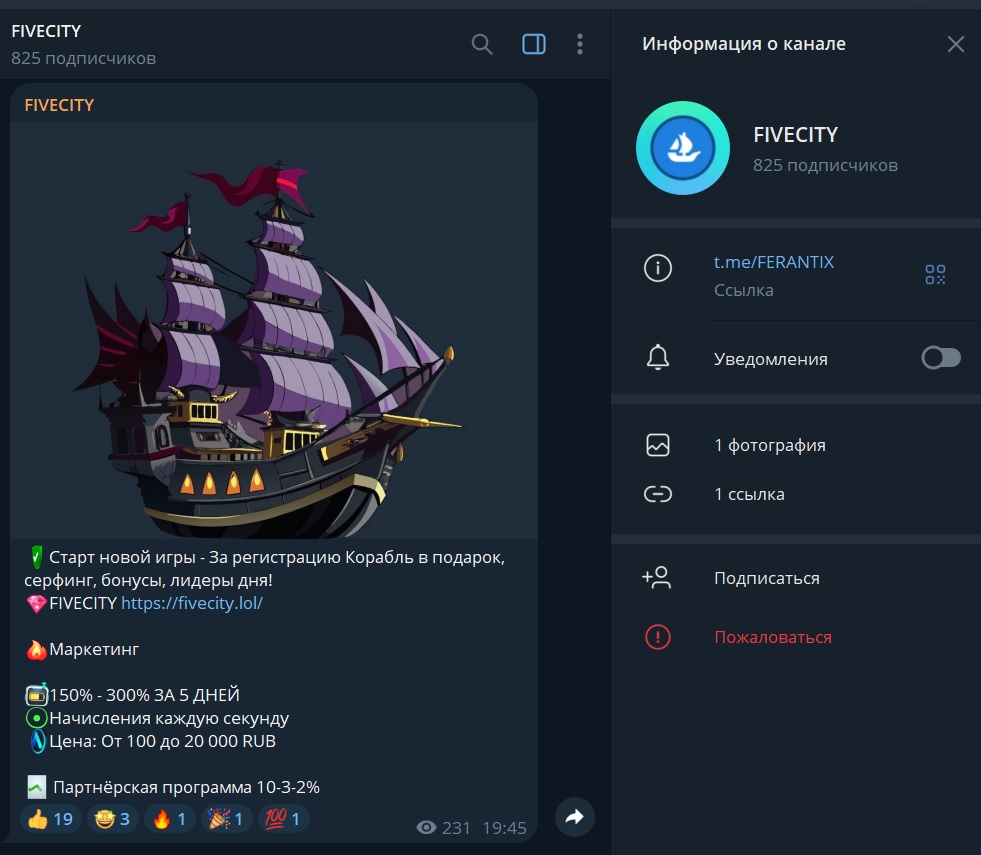Open the three-dot channel menu
Image resolution: width=981 pixels, height=855 pixels.
click(580, 44)
